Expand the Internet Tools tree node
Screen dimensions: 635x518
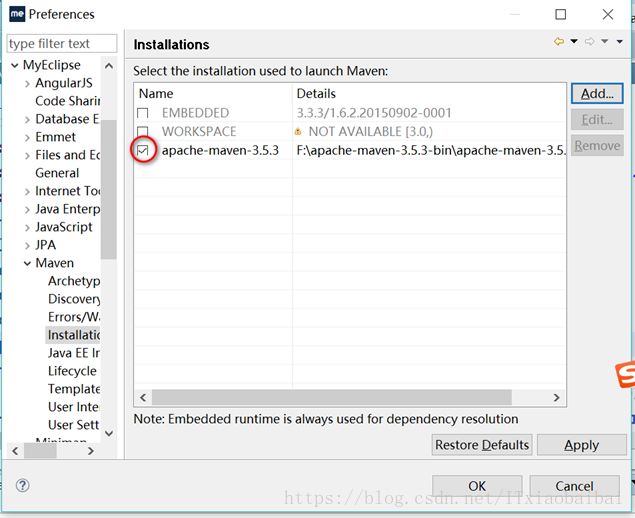point(27,192)
